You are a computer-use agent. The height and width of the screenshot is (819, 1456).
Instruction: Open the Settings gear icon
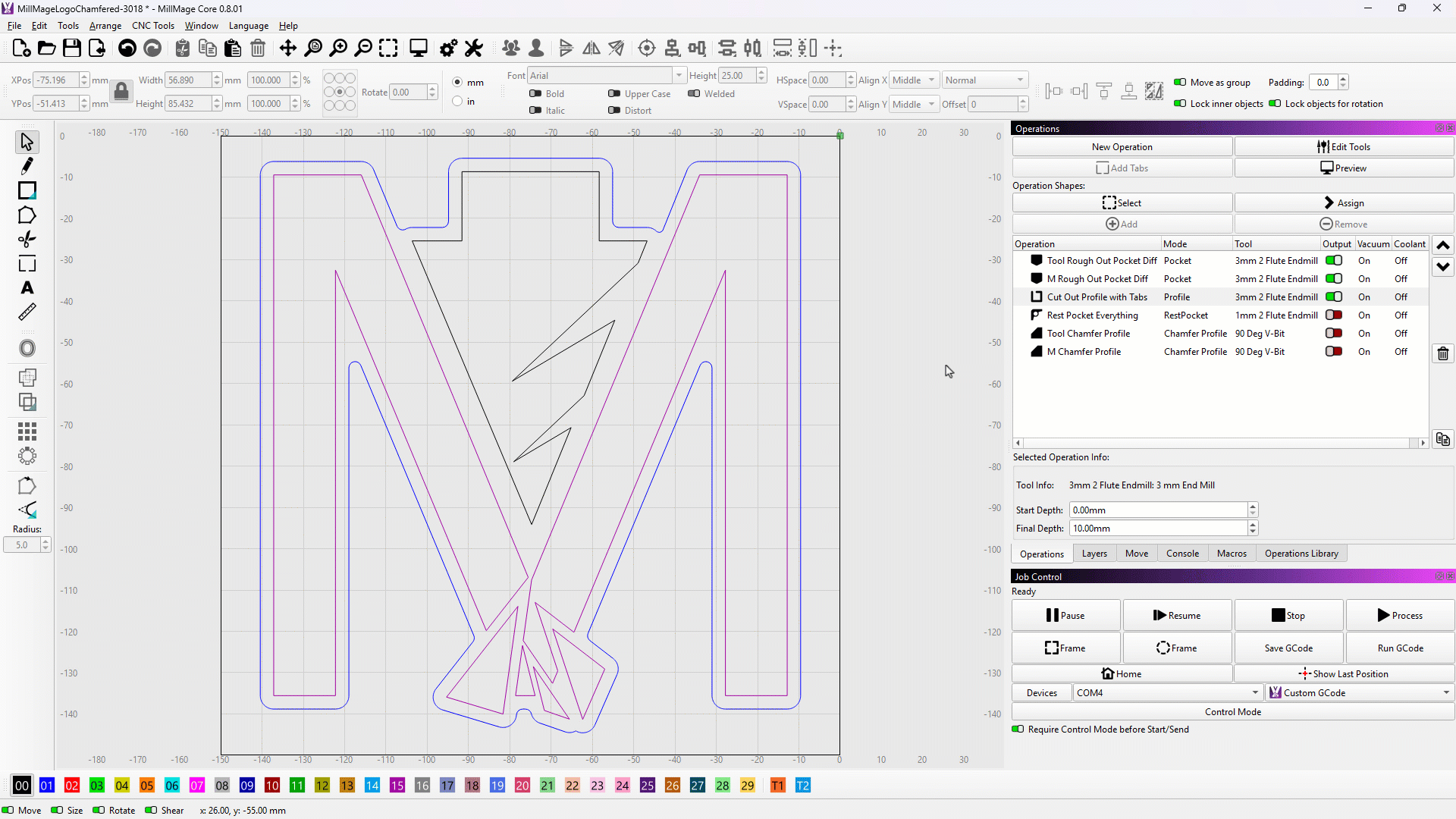click(448, 49)
